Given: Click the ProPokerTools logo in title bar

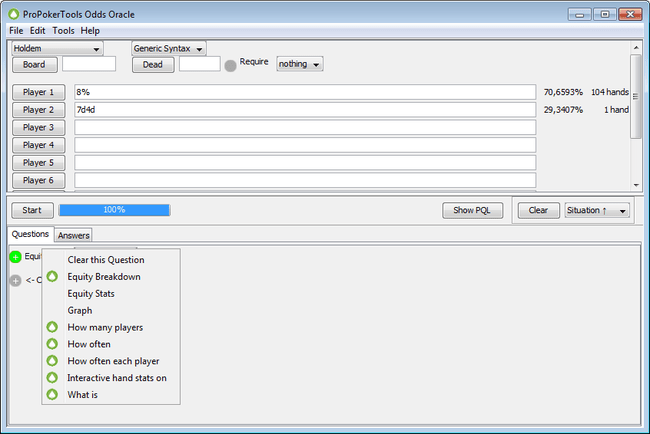Looking at the screenshot, I should coord(14,15).
